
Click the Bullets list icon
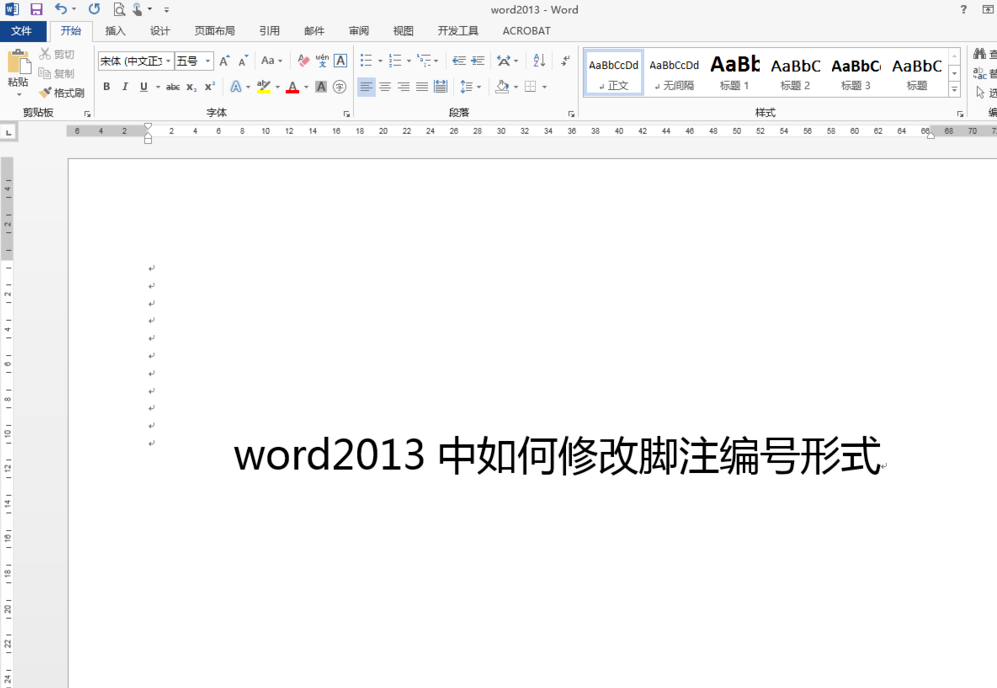(x=366, y=61)
